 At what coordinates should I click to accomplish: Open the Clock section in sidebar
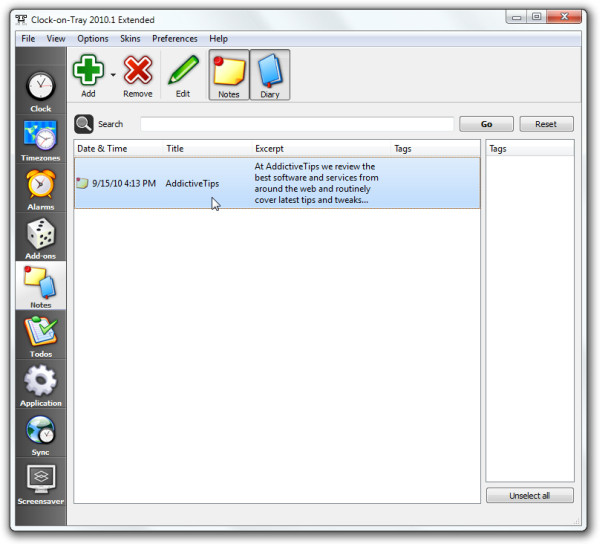click(41, 91)
